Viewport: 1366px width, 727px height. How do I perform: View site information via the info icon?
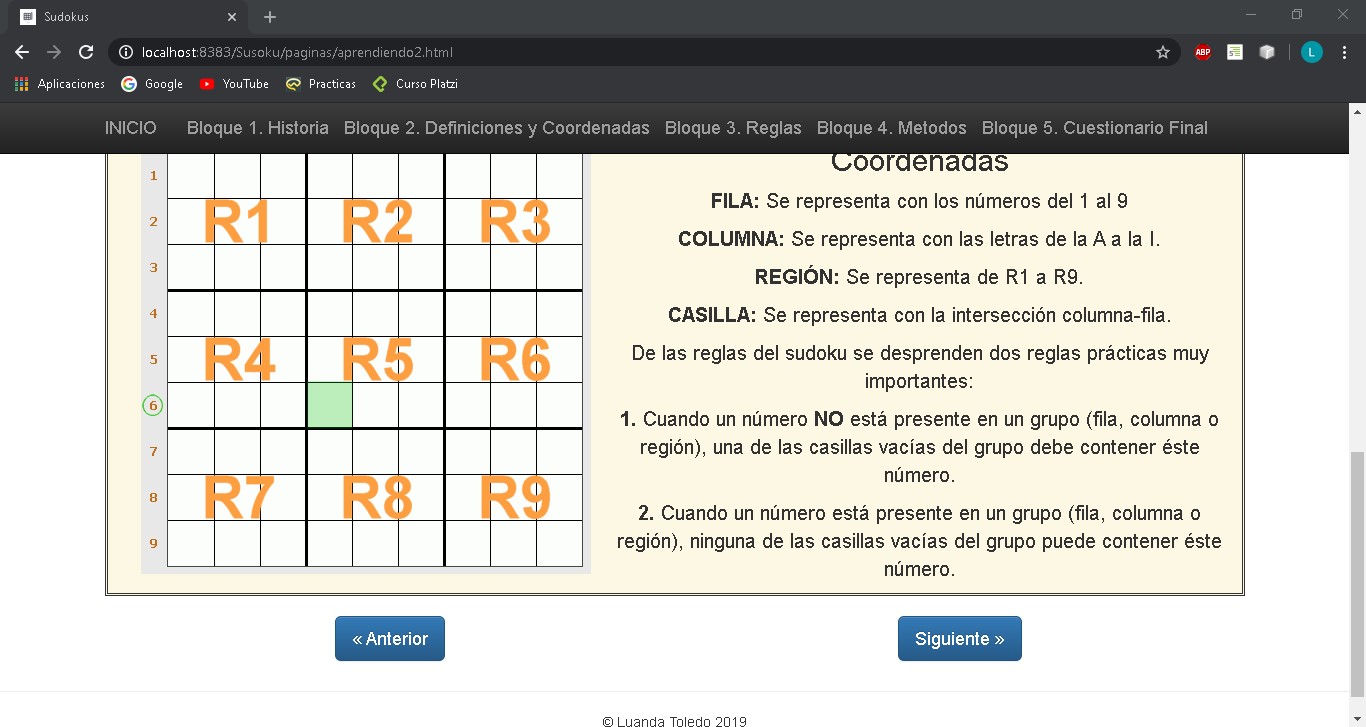coord(126,52)
